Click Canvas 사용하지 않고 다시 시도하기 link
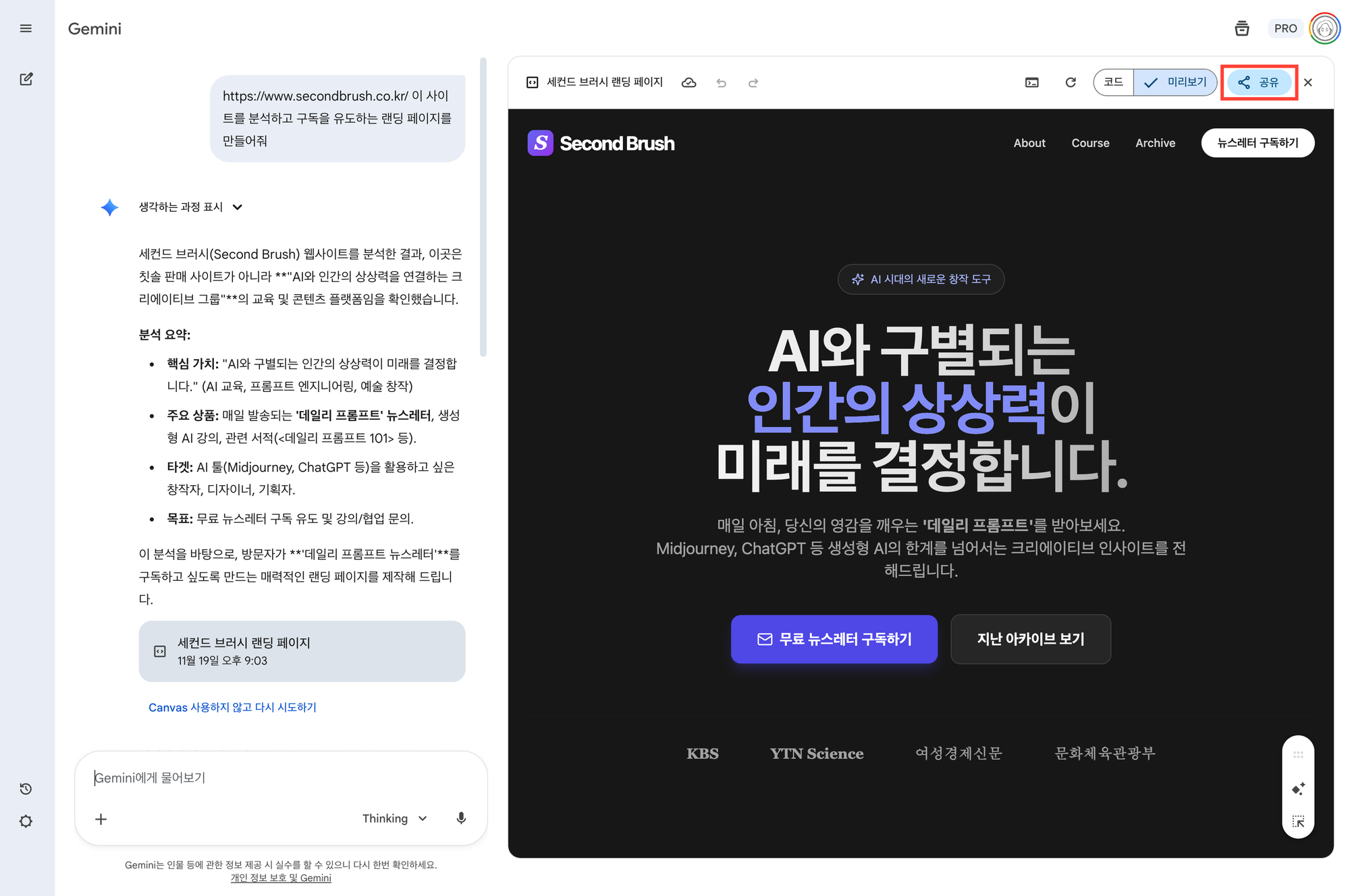Image resolution: width=1350 pixels, height=896 pixels. [232, 707]
